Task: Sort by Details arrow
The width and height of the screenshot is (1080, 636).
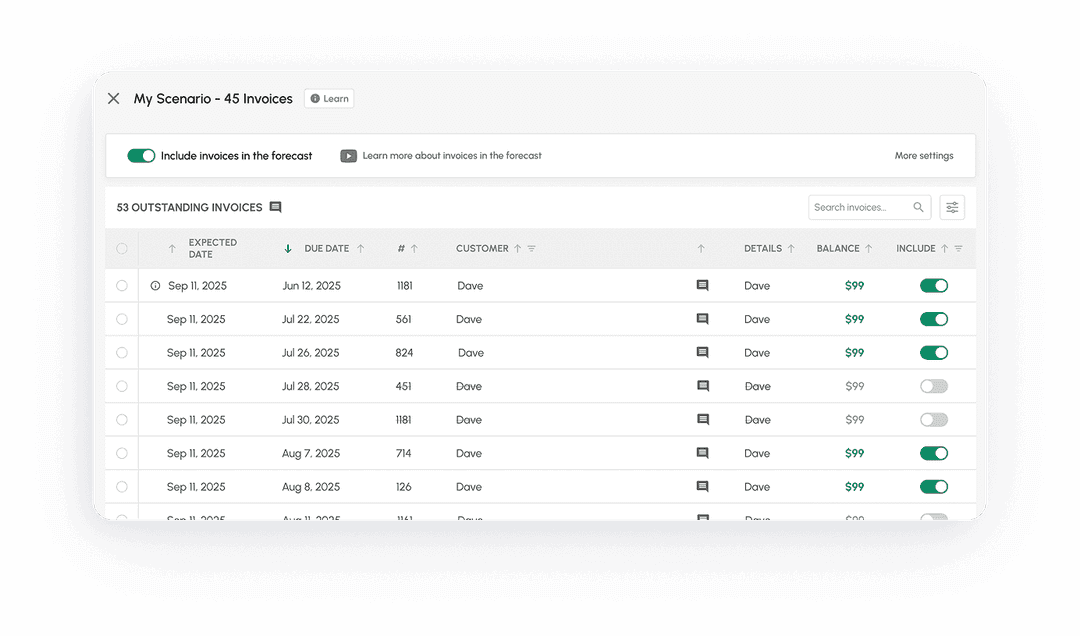Action: click(x=791, y=249)
